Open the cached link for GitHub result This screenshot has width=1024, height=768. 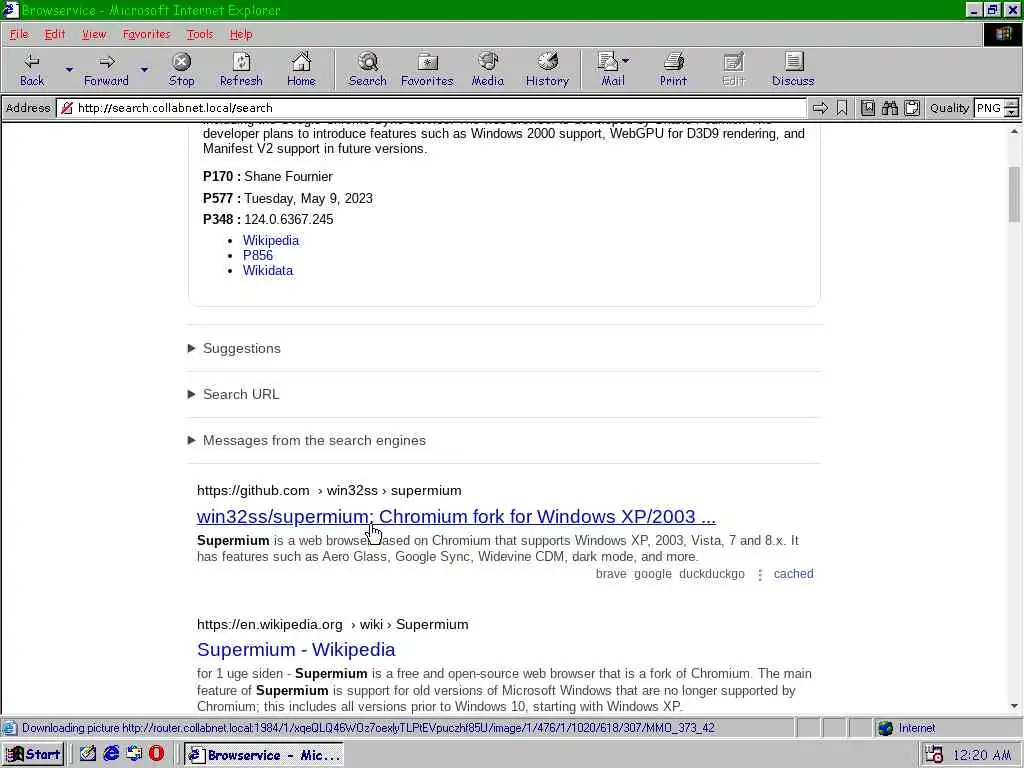point(793,574)
